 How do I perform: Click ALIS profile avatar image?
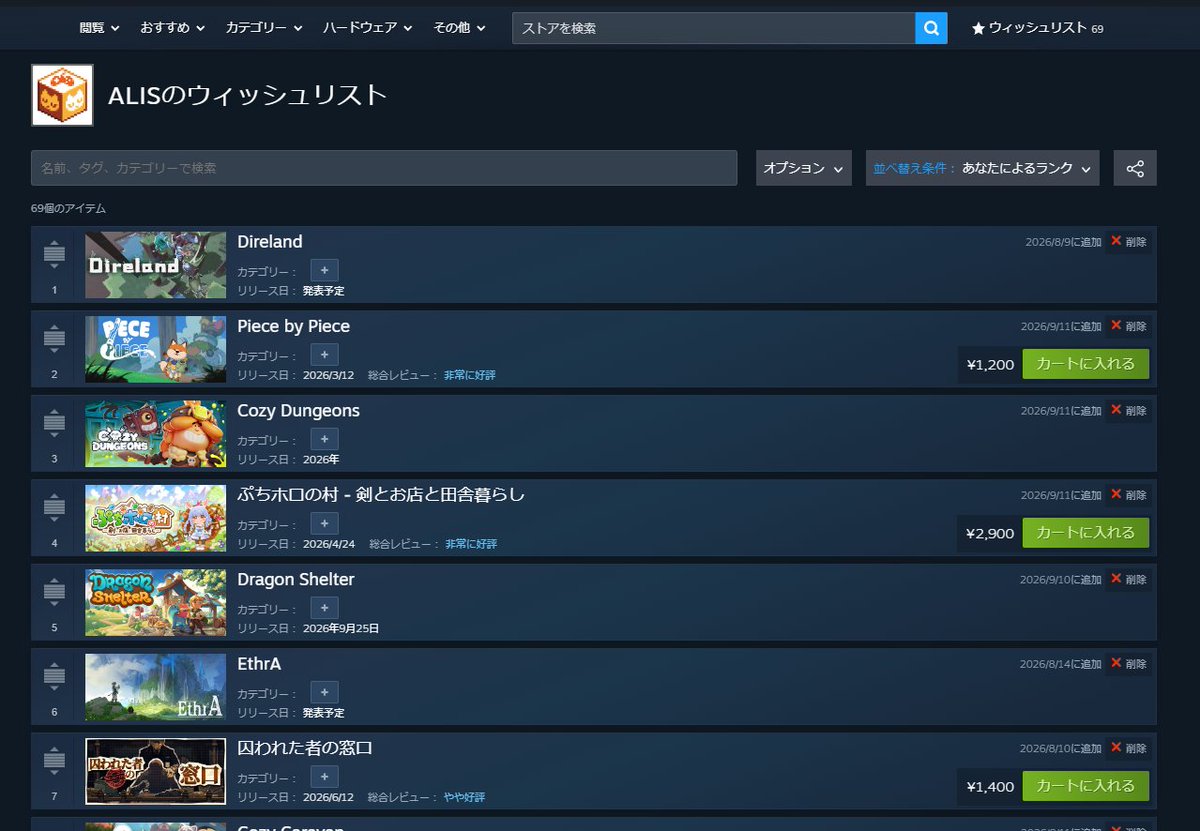coord(62,95)
